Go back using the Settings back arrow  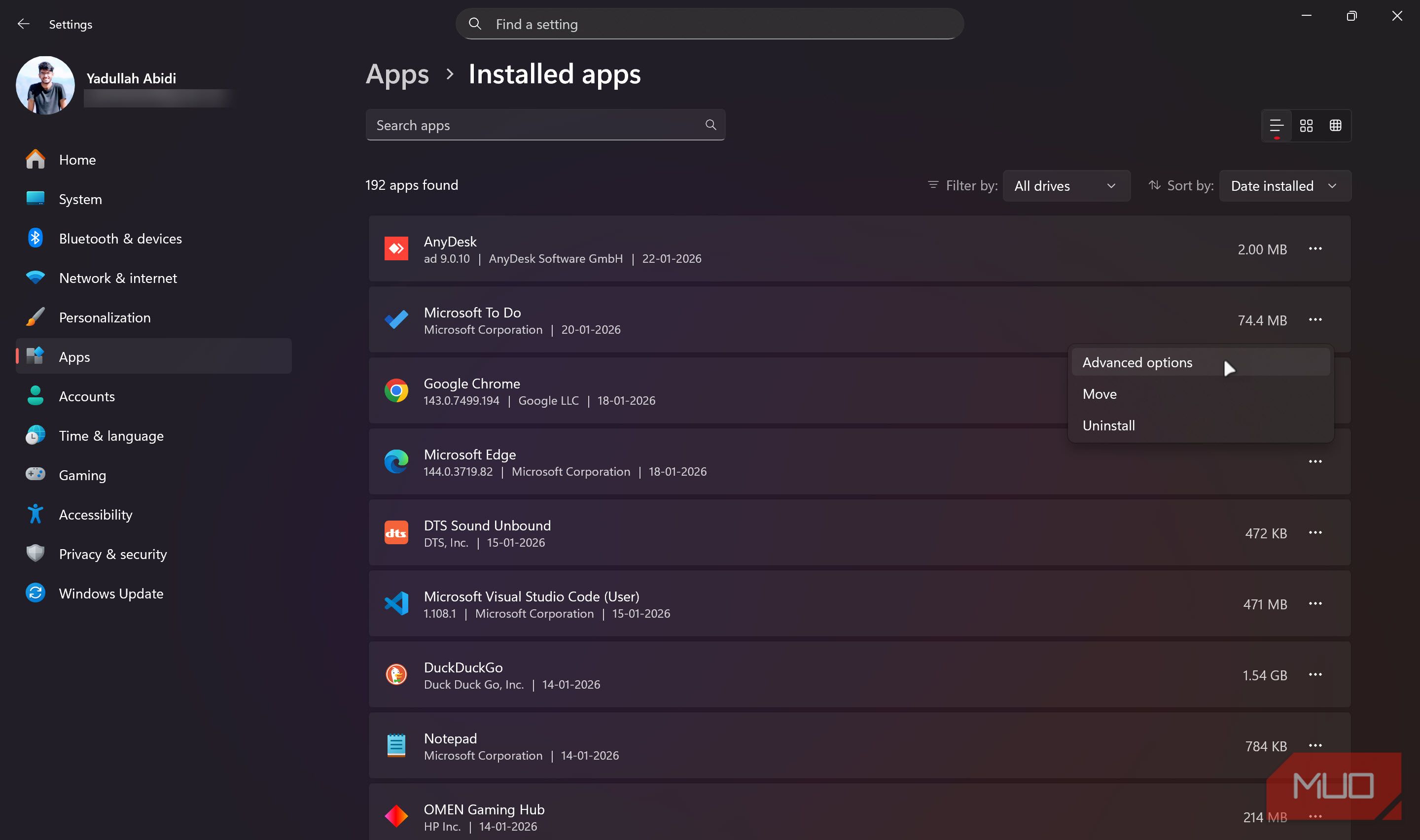[23, 24]
